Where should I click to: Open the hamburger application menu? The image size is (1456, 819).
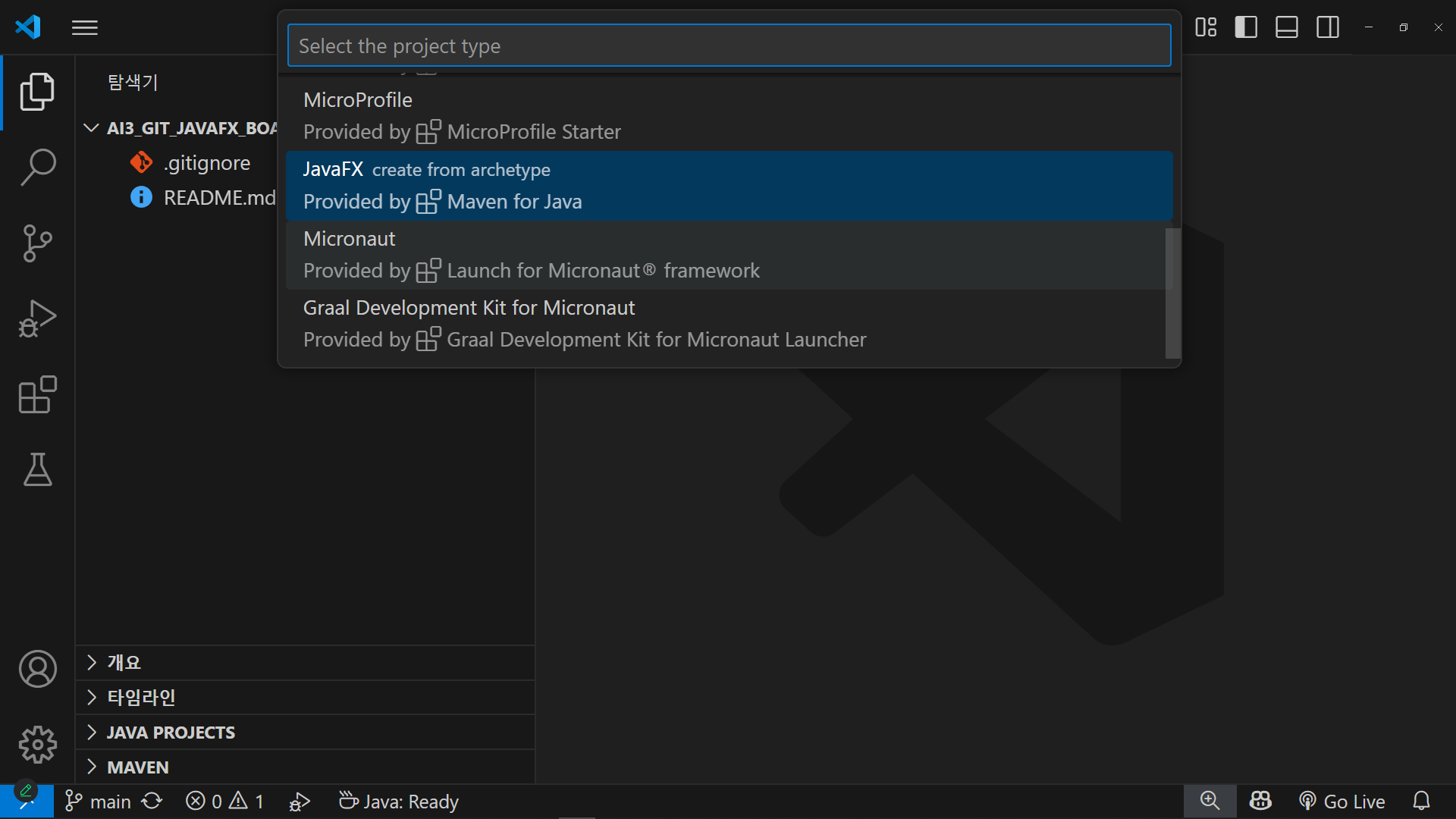point(85,28)
